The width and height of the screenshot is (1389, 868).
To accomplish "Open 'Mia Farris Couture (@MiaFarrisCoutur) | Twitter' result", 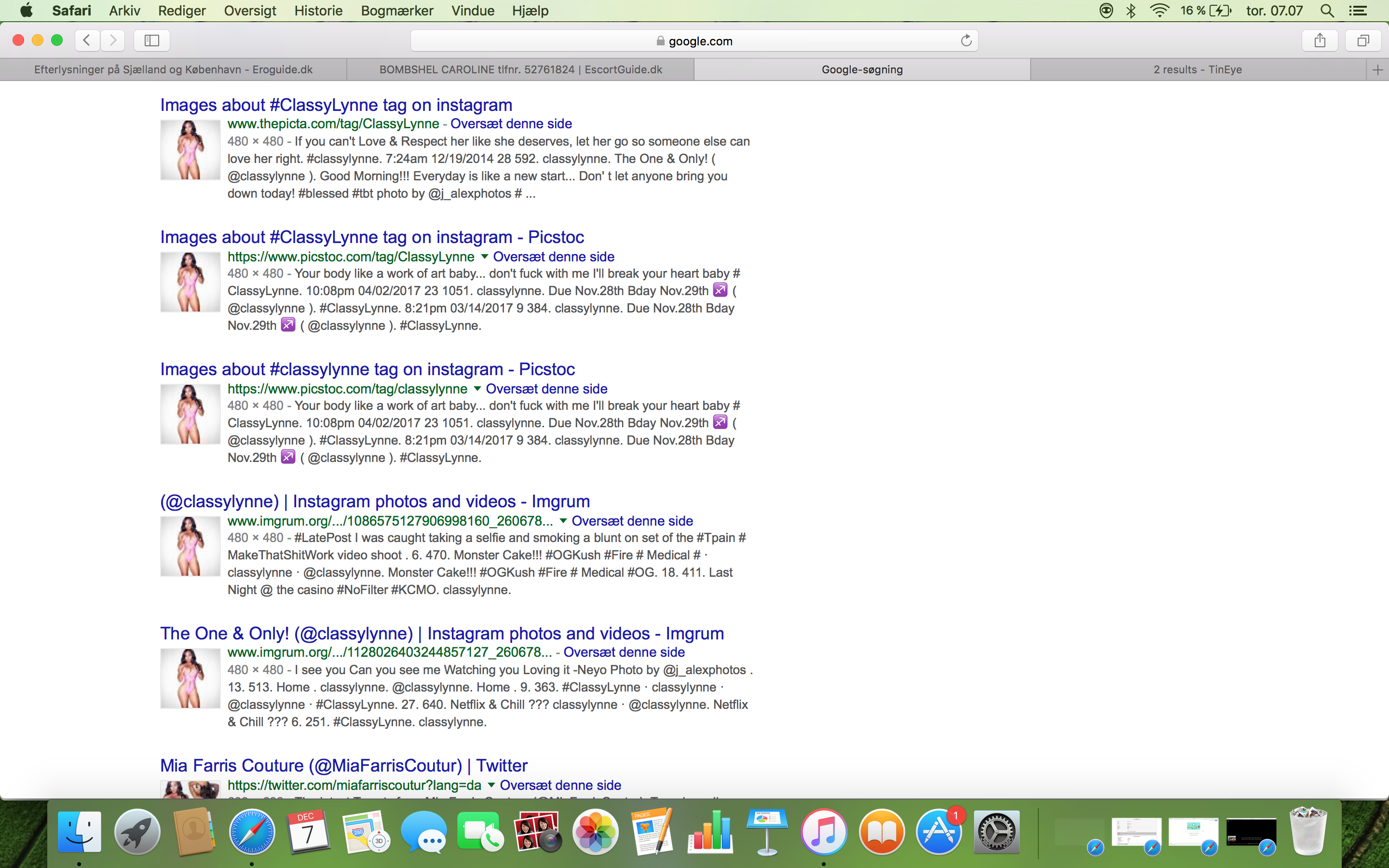I will tap(344, 765).
